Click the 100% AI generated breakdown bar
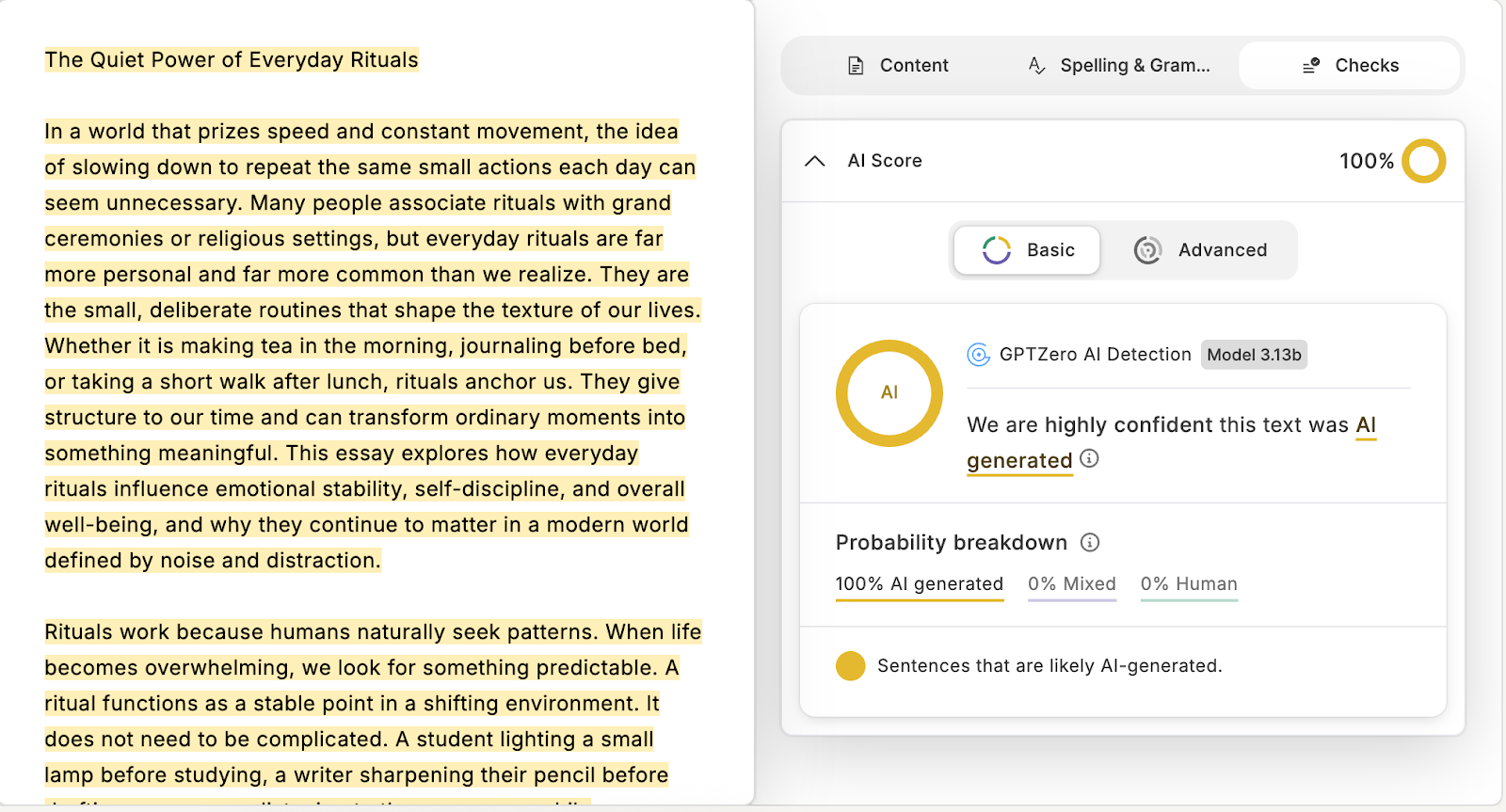Image resolution: width=1506 pixels, height=812 pixels. point(918,583)
